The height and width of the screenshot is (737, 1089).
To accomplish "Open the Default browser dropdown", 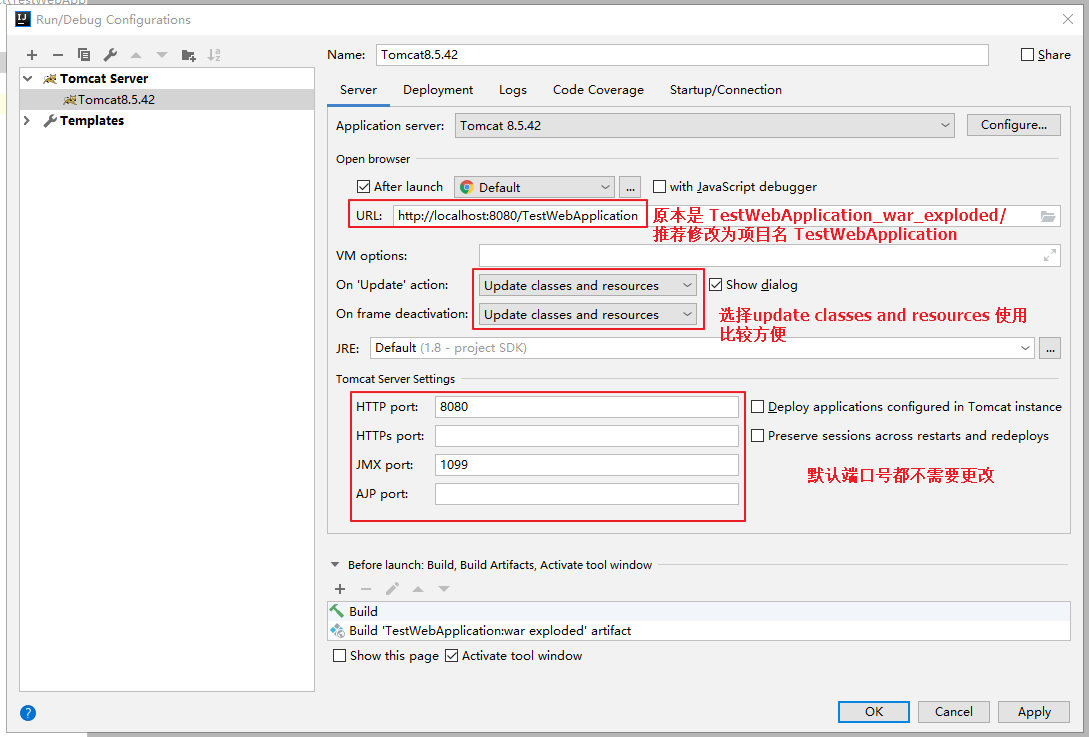I will pos(534,187).
